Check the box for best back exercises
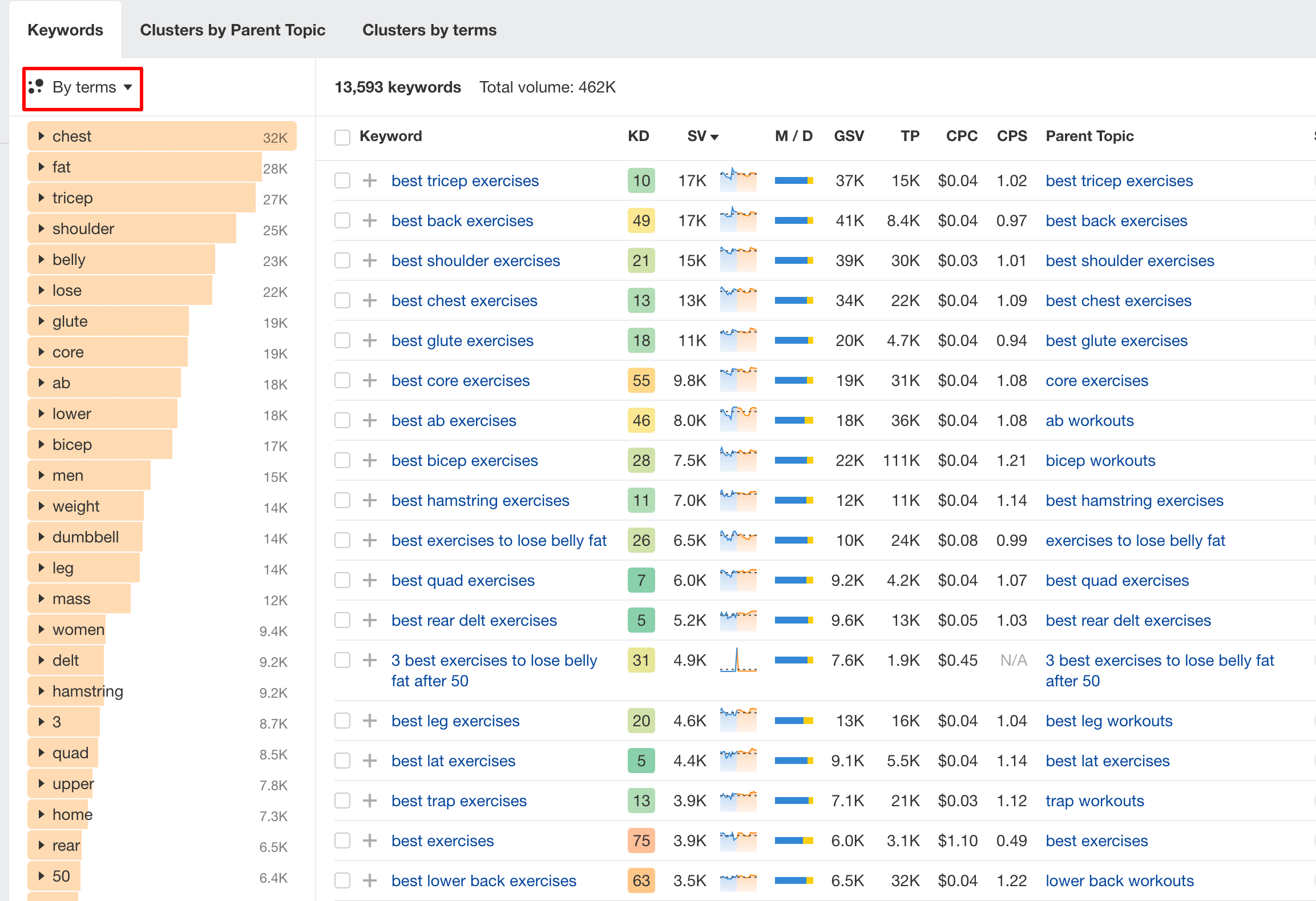 point(342,221)
